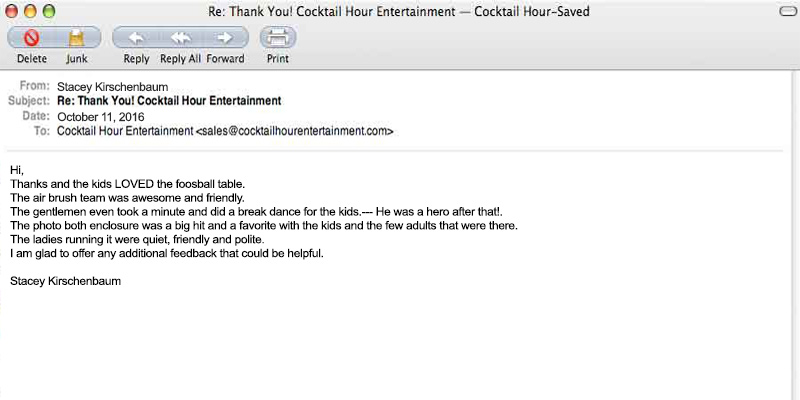Click the signature at the message bottom
This screenshot has height=400, width=800.
pyautogui.click(x=65, y=282)
